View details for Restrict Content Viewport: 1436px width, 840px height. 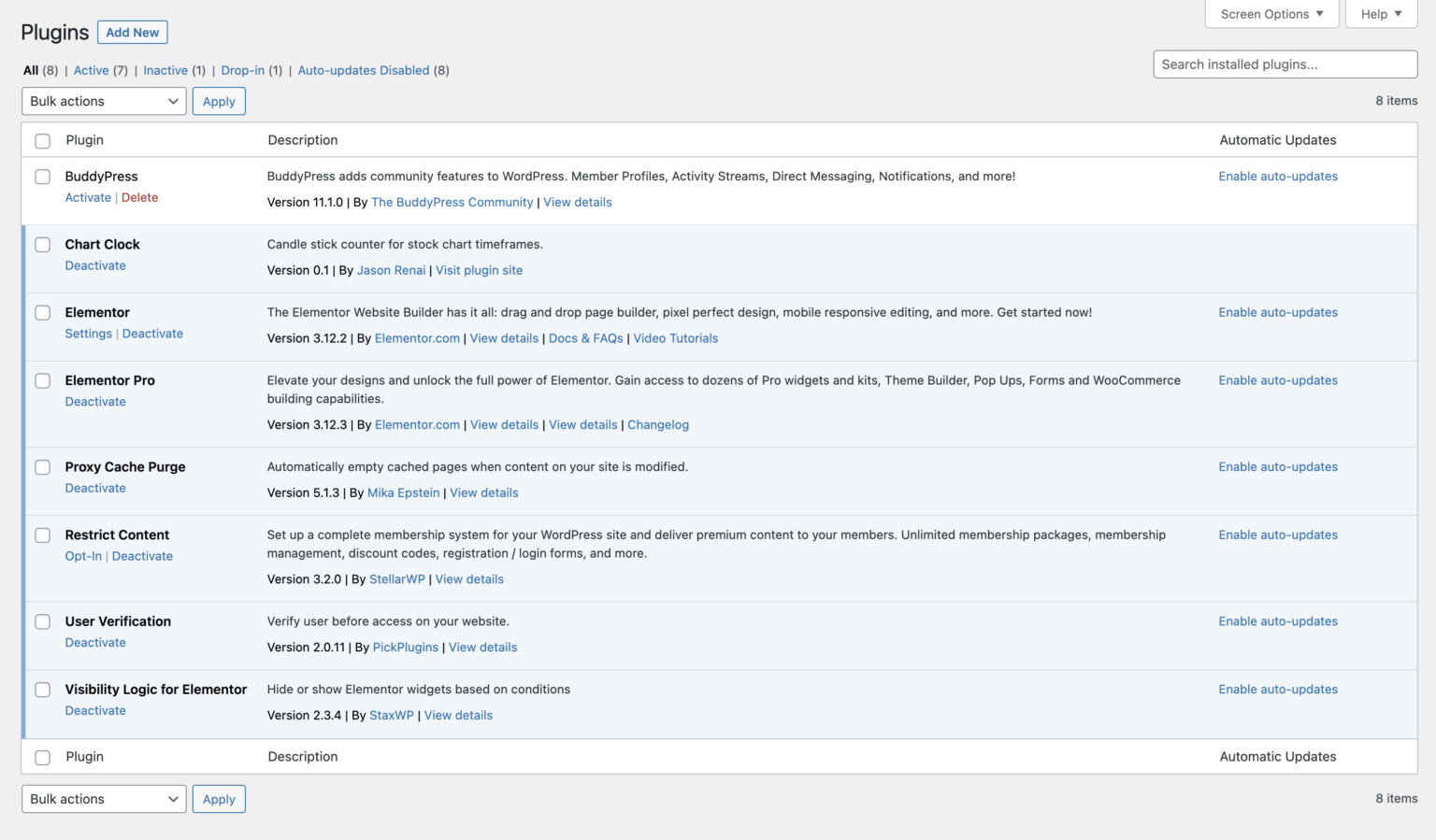click(469, 579)
